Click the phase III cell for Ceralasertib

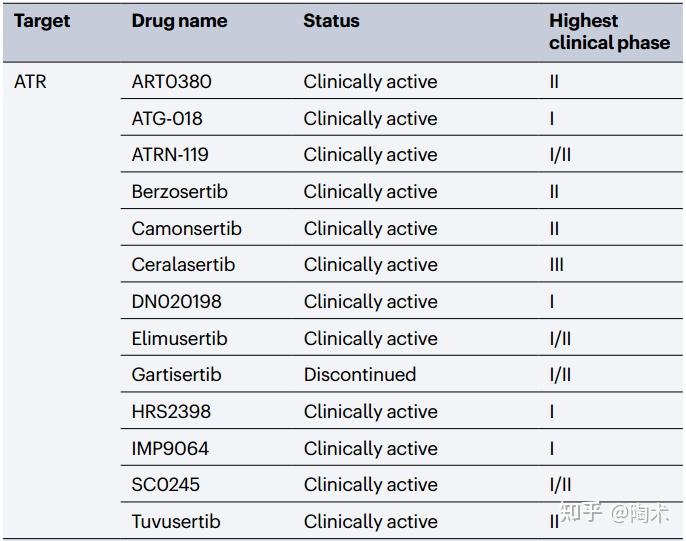(x=556, y=265)
